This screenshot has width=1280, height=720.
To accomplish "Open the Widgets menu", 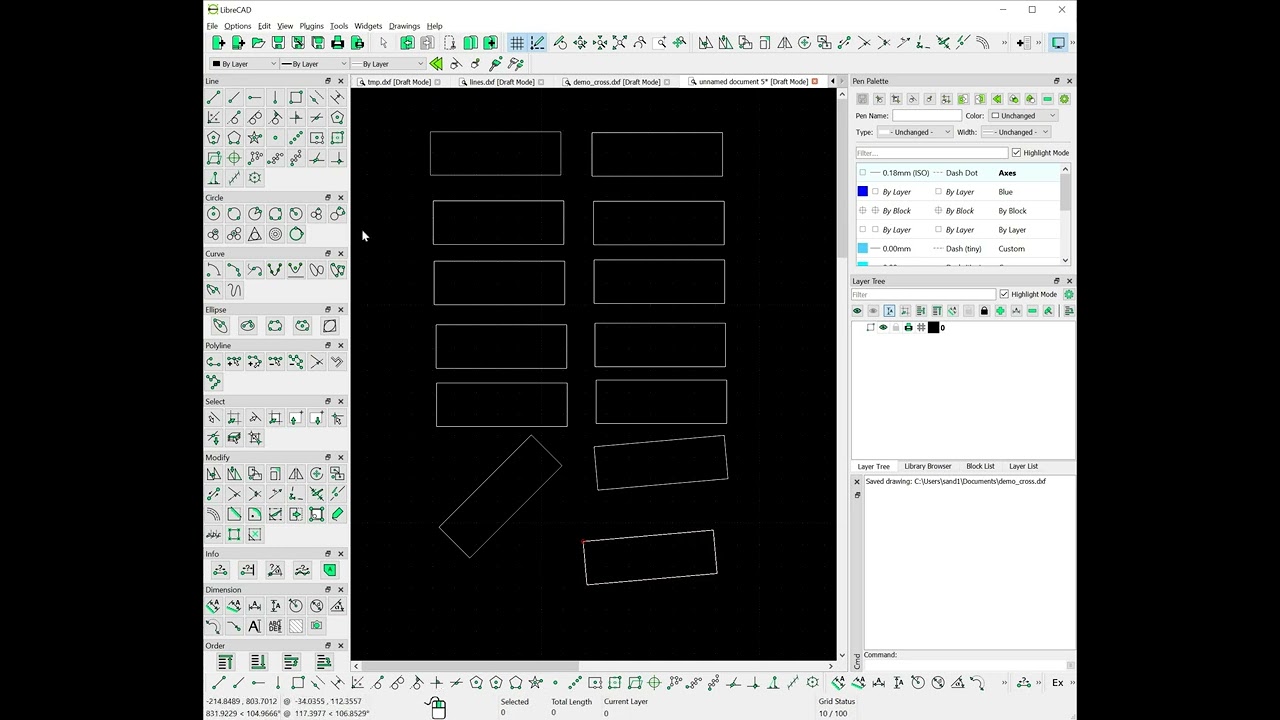I will point(368,26).
